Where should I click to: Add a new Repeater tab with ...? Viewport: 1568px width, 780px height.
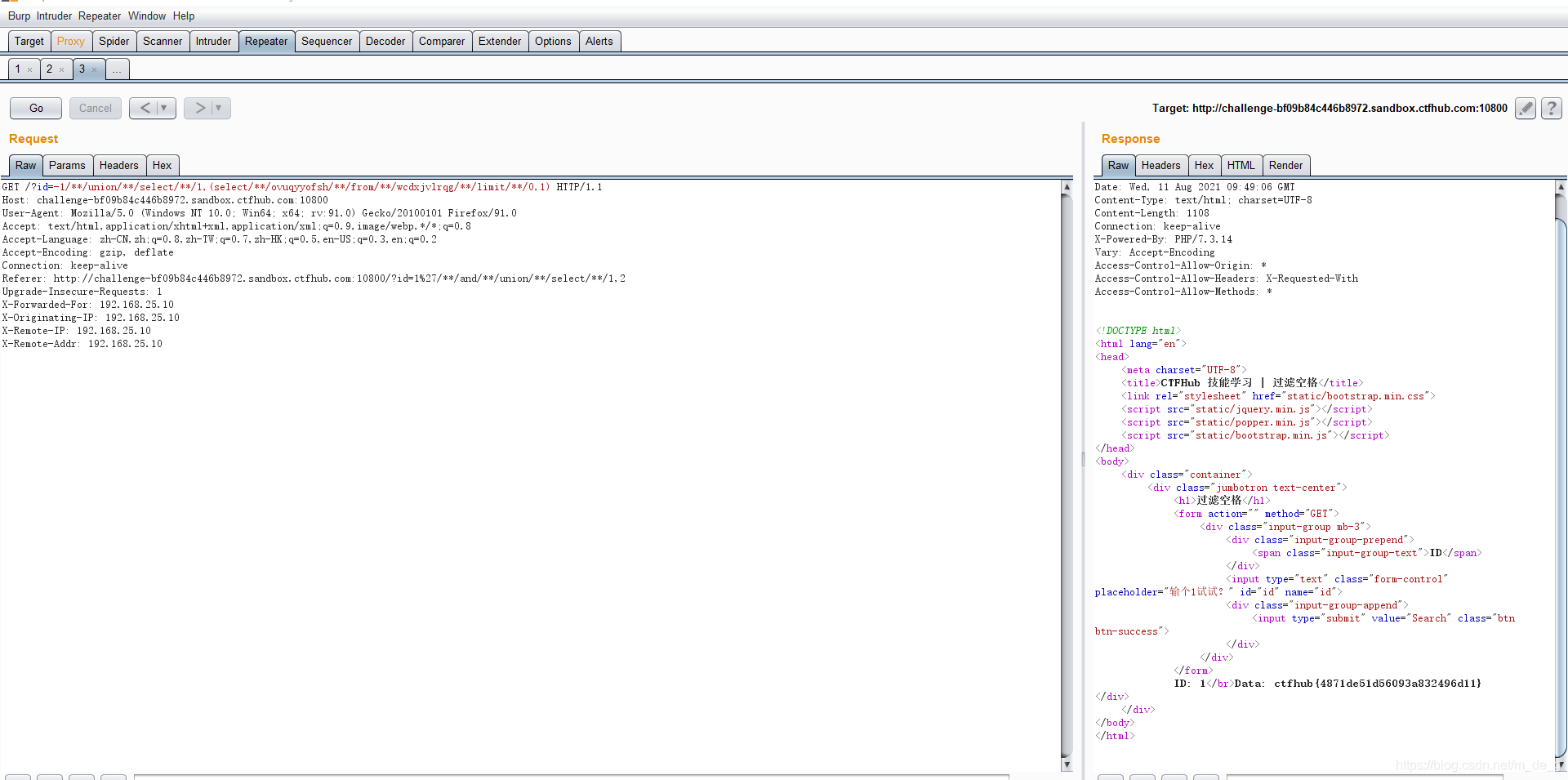point(117,69)
